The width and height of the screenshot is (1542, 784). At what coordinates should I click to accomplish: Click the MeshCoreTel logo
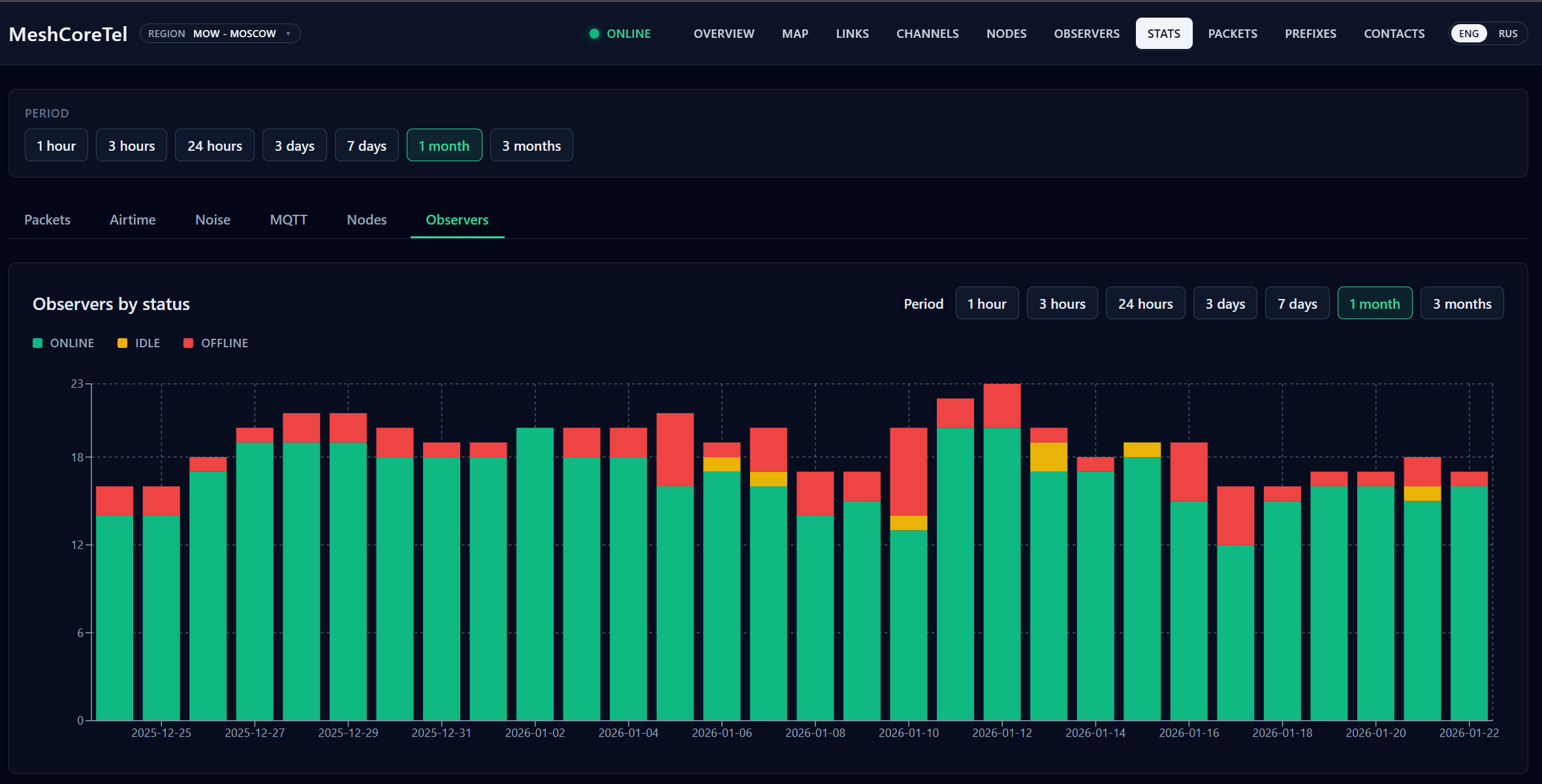(68, 33)
